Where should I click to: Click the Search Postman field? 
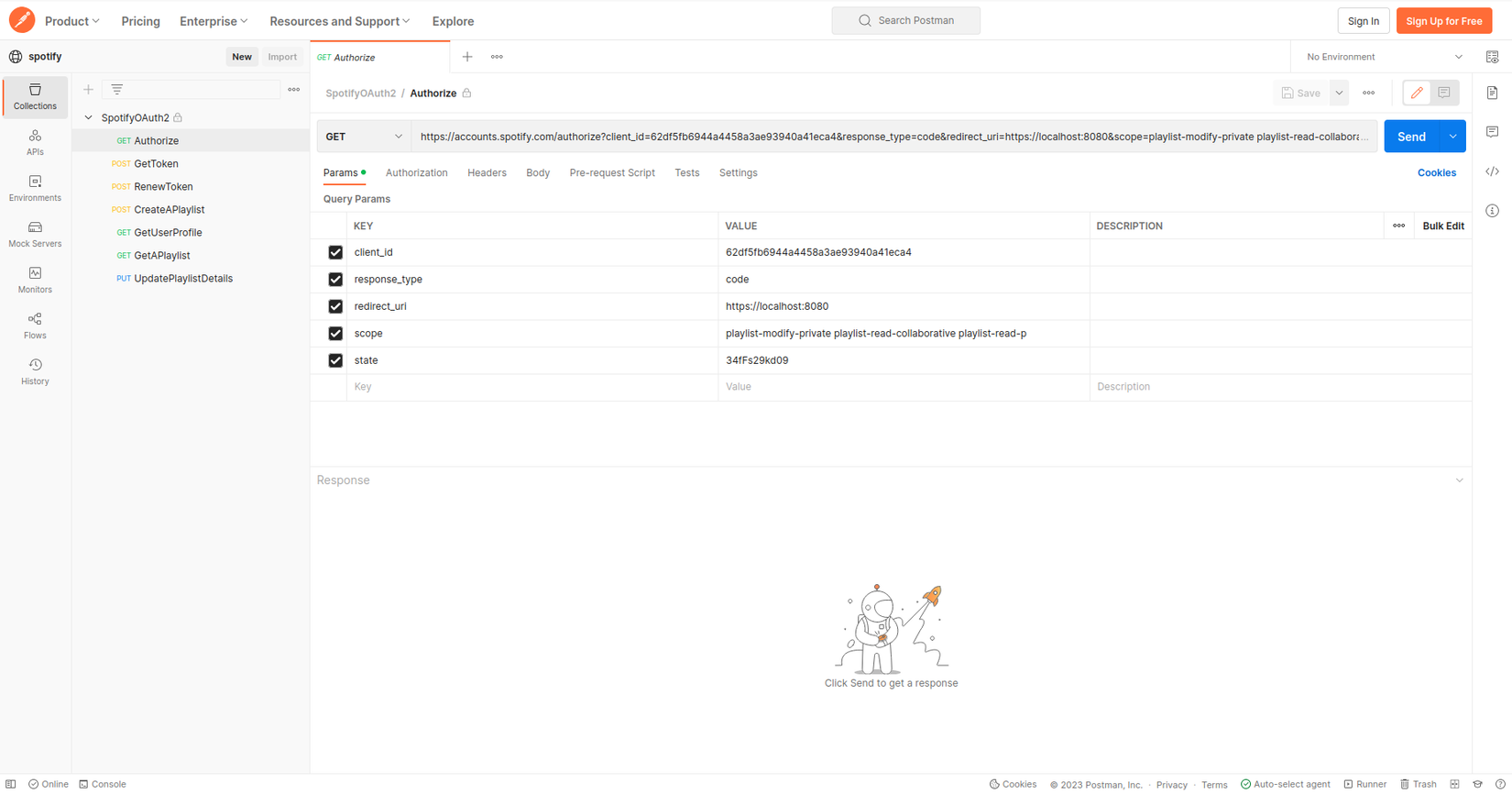[906, 20]
